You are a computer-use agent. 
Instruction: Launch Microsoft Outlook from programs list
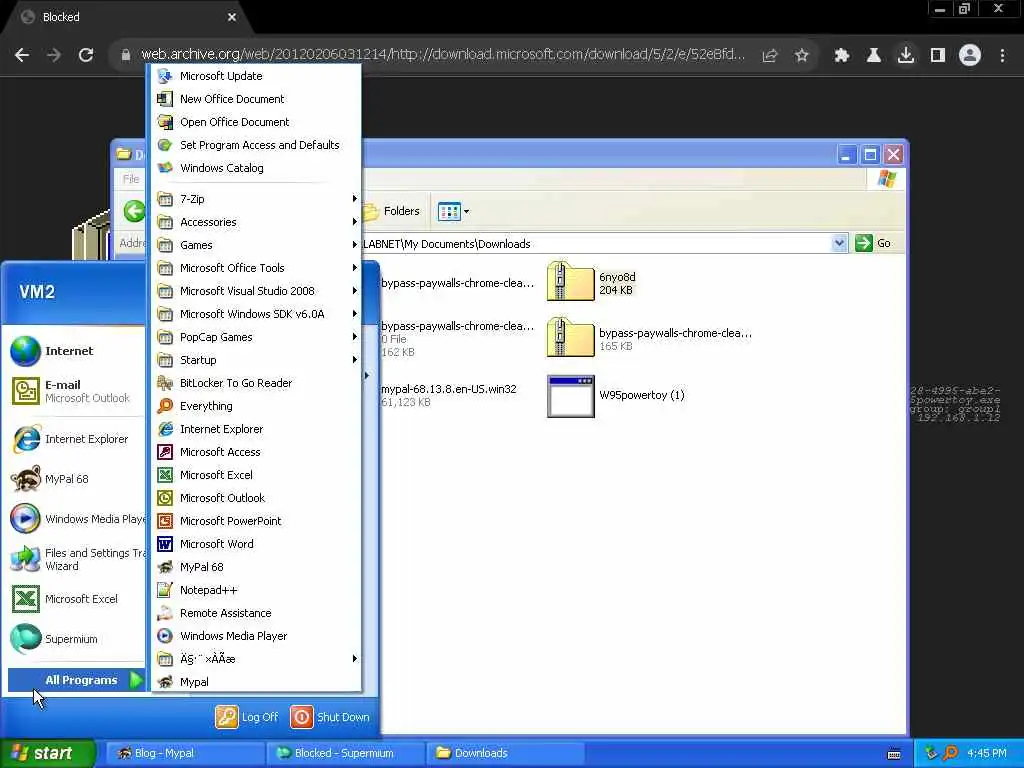pos(256,498)
